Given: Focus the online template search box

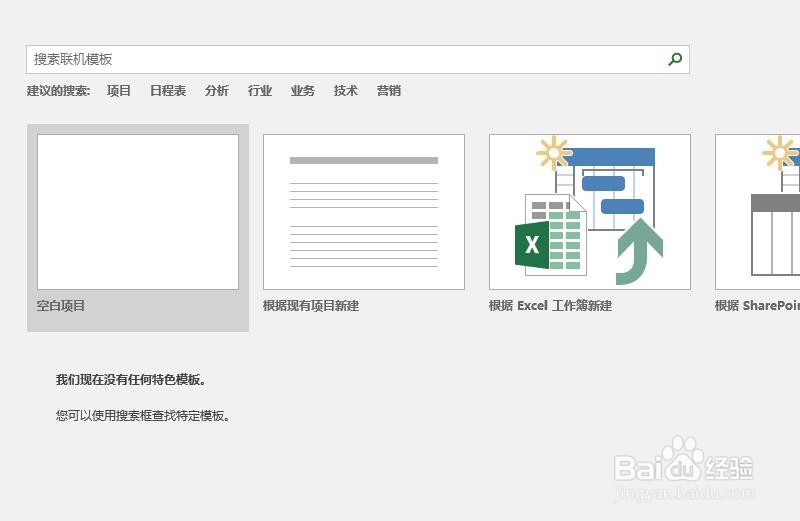Looking at the screenshot, I should tap(358, 59).
